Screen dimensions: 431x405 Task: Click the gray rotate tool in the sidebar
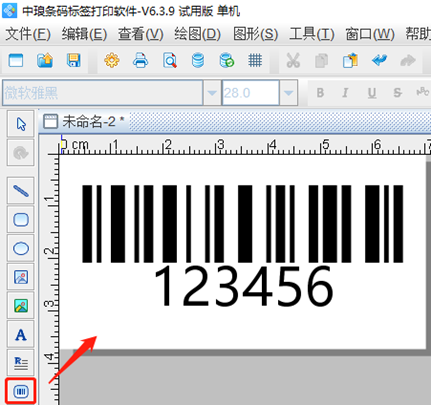click(21, 153)
